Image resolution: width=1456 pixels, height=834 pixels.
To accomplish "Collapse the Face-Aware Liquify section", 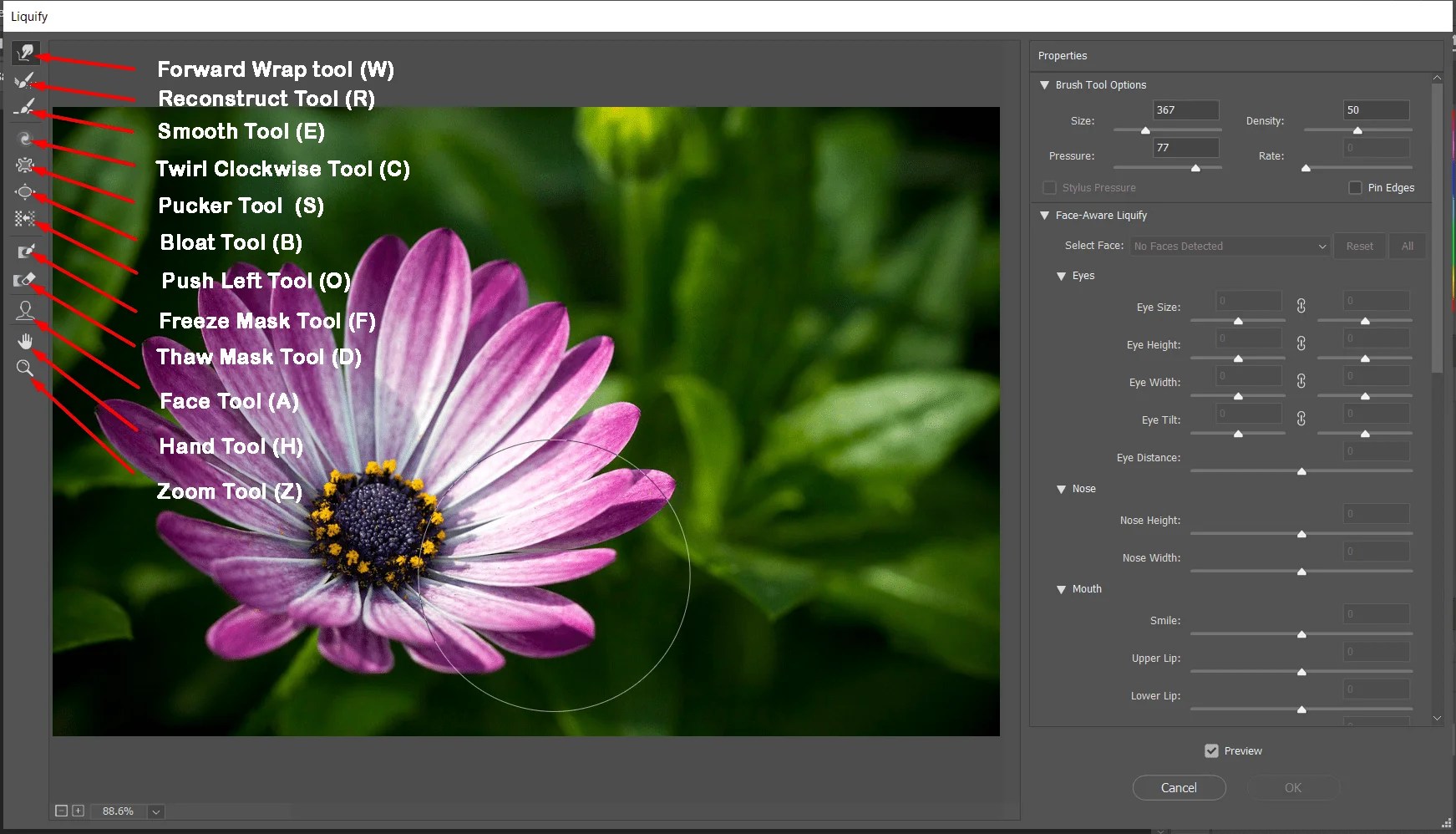I will [x=1045, y=215].
